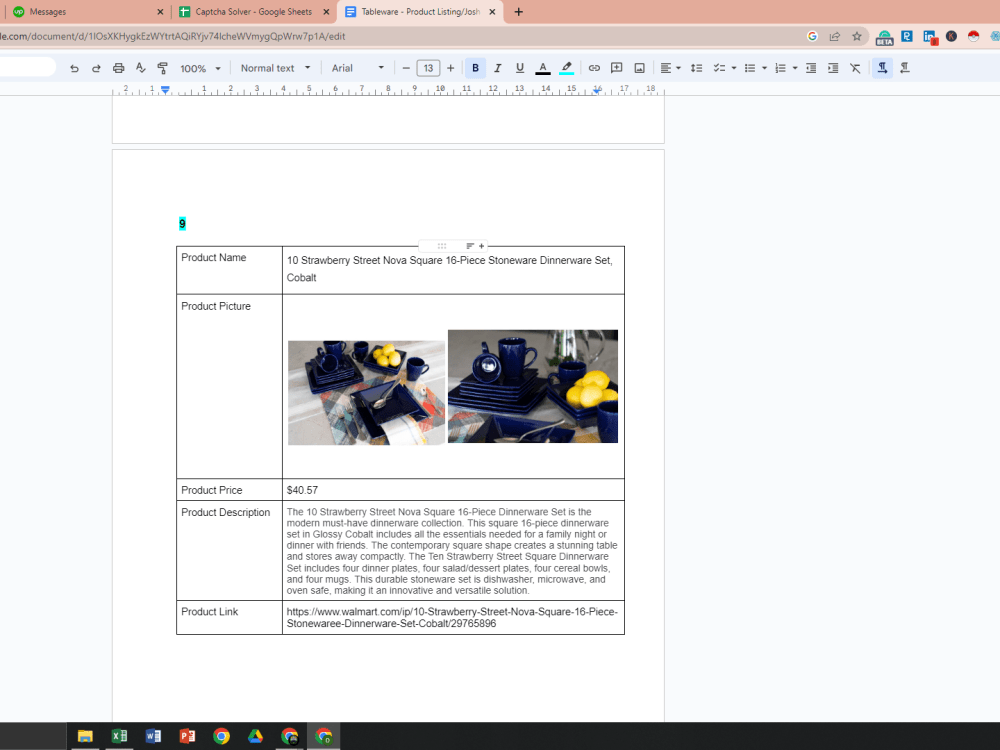Open numbered list options dropdown arrow
Screen dimensions: 1000x750
pyautogui.click(x=795, y=68)
